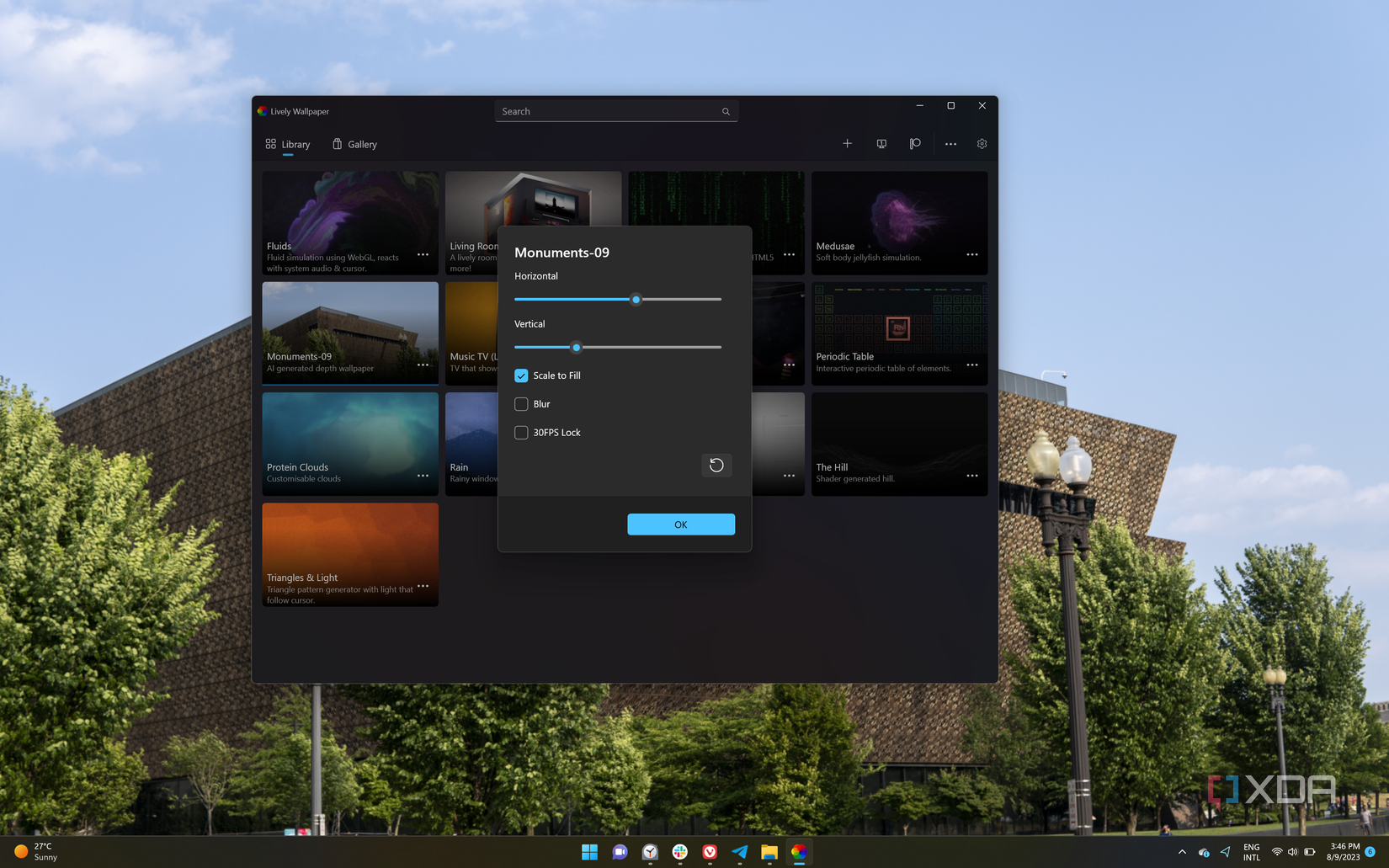Open more options for Fluids wallpaper
Viewport: 1389px width, 868px height.
423,254
